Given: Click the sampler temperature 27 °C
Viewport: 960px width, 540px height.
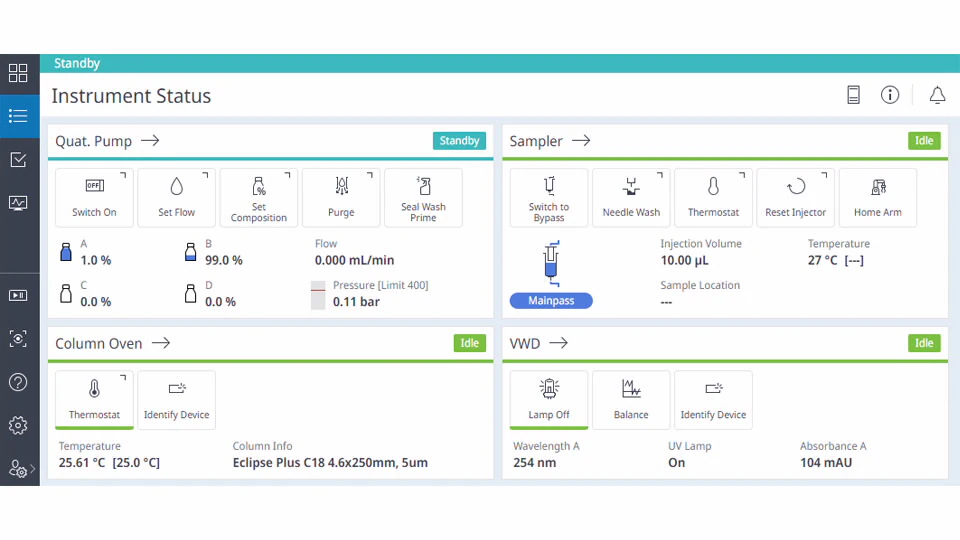Looking at the screenshot, I should coord(822,260).
